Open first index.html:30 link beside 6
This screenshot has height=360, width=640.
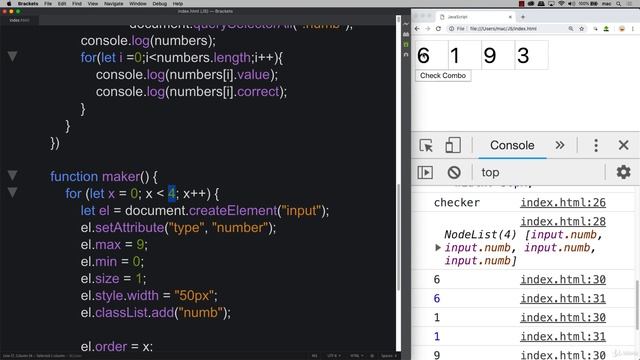563,280
